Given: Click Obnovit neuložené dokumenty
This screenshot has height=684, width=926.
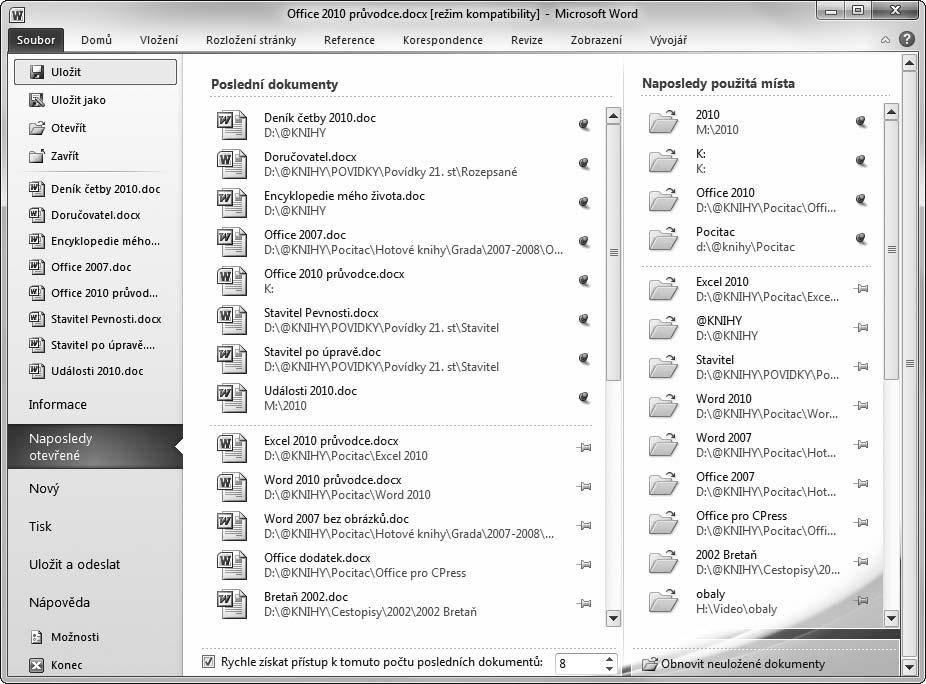Looking at the screenshot, I should point(733,664).
